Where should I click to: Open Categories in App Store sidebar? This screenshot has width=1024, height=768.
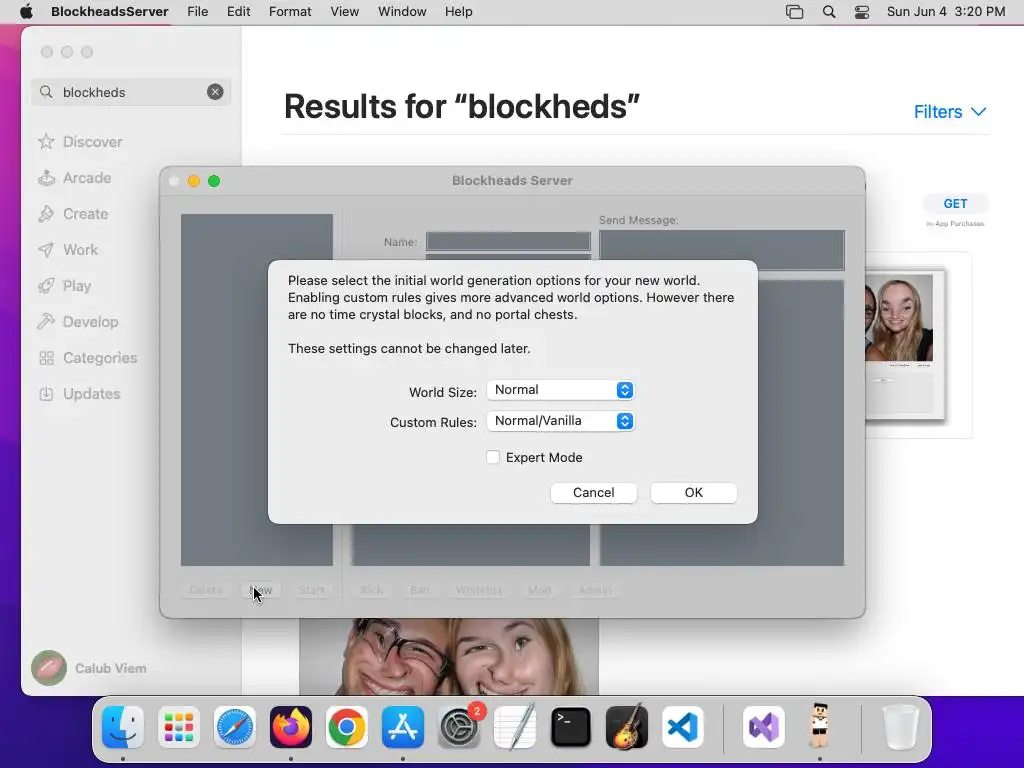88,358
